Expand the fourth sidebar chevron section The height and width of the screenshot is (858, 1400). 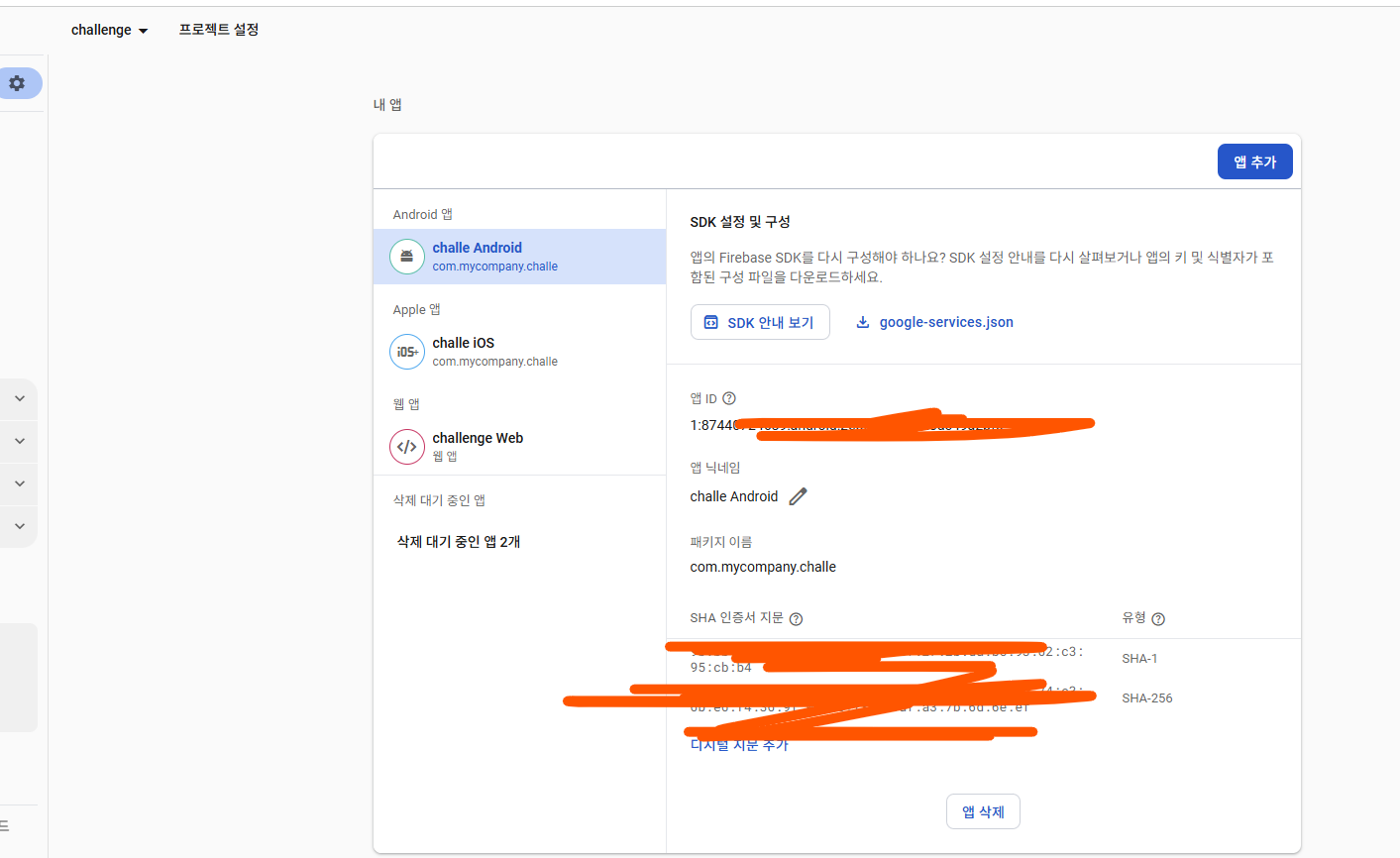(20, 526)
